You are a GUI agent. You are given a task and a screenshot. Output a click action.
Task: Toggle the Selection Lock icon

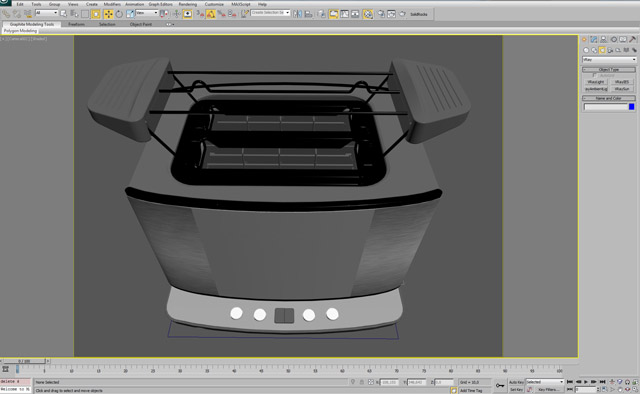click(362, 382)
